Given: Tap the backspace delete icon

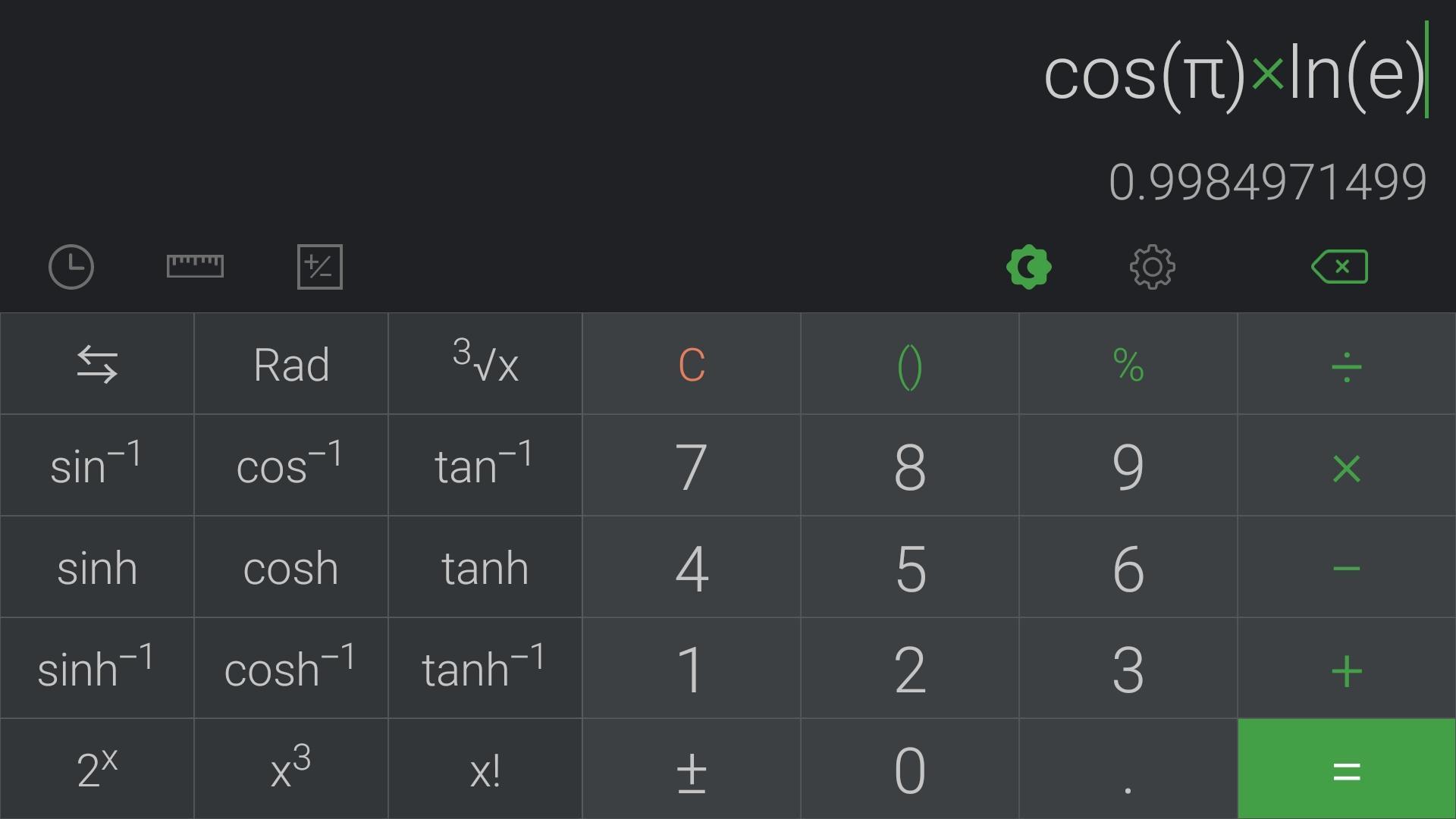Looking at the screenshot, I should click(1340, 267).
